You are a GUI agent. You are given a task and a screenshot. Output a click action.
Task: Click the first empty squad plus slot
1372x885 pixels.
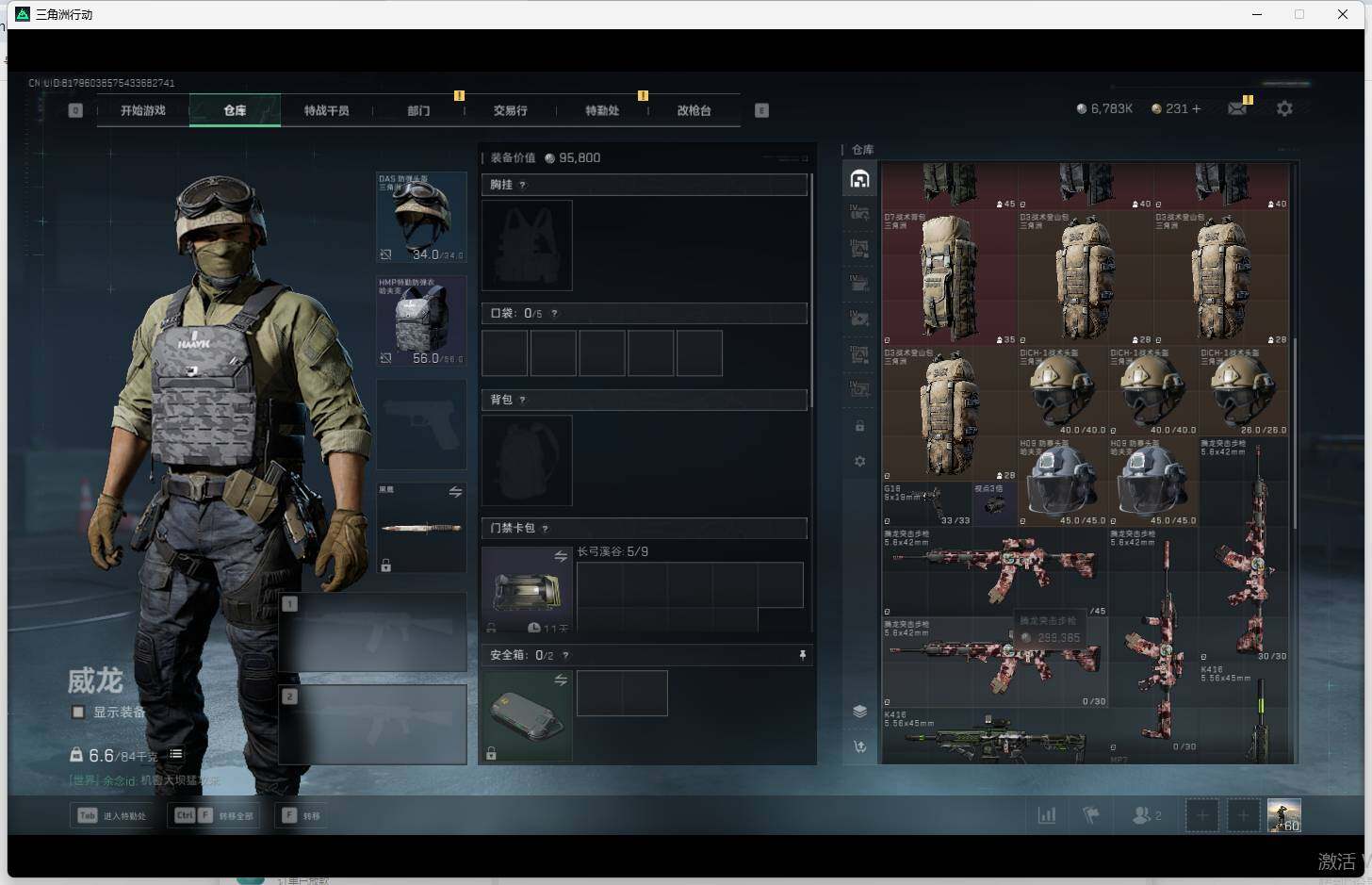coord(1201,815)
